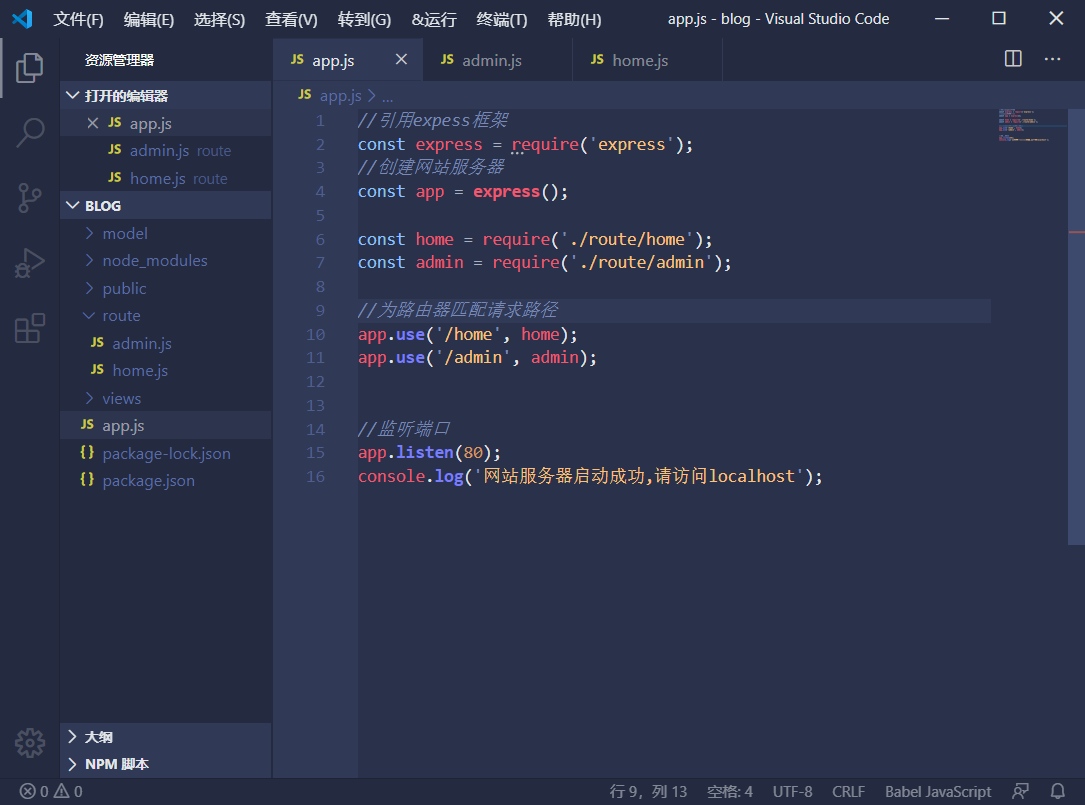This screenshot has width=1085, height=805.
Task: Click the Split Editor icon
Action: tap(1013, 59)
